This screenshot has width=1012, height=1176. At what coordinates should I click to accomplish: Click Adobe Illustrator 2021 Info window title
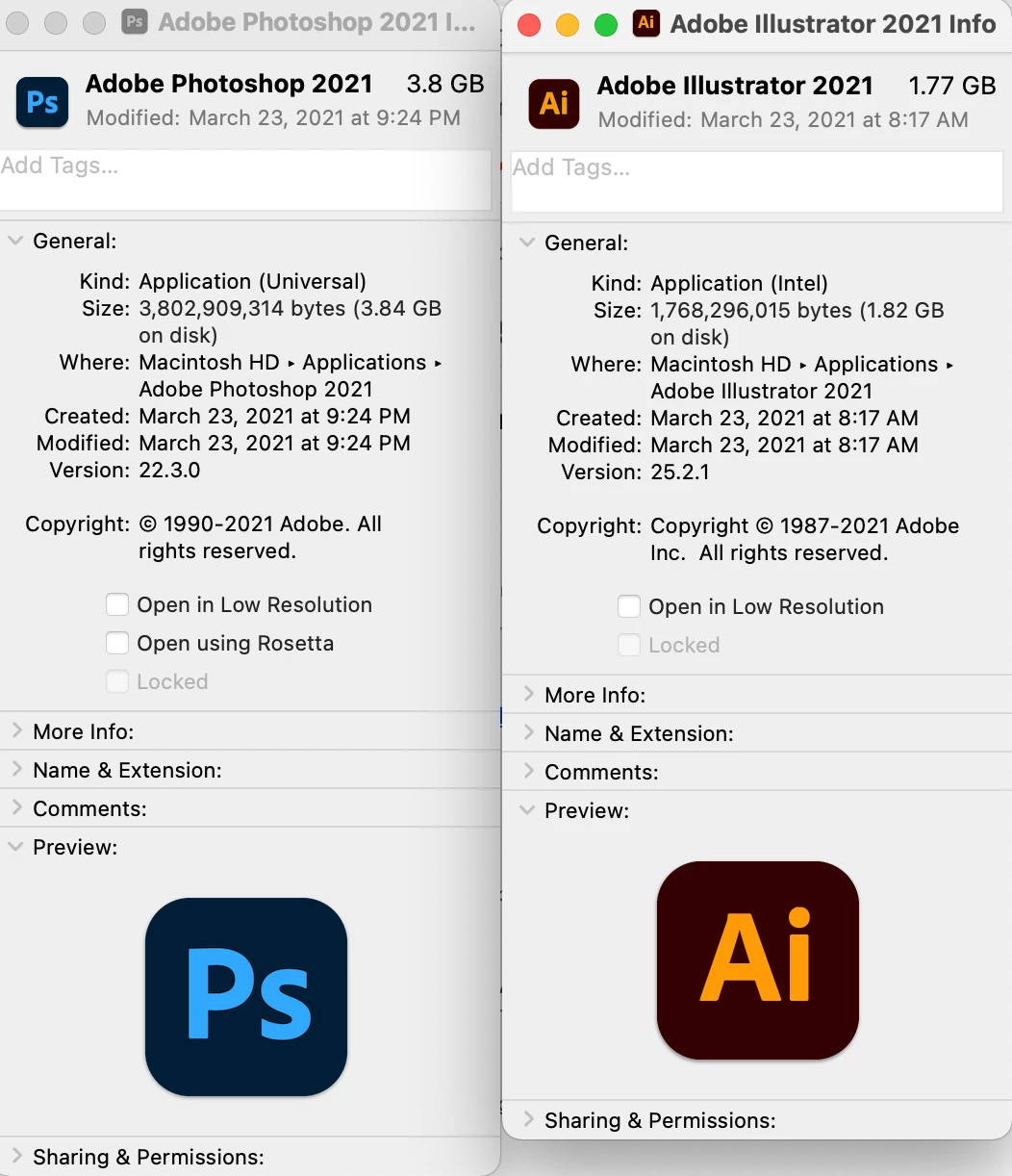pyautogui.click(x=833, y=23)
